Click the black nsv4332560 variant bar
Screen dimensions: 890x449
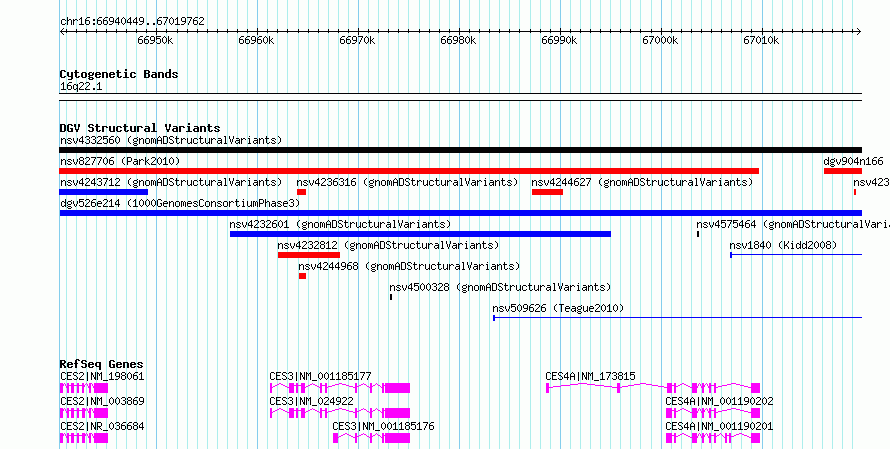(x=460, y=150)
